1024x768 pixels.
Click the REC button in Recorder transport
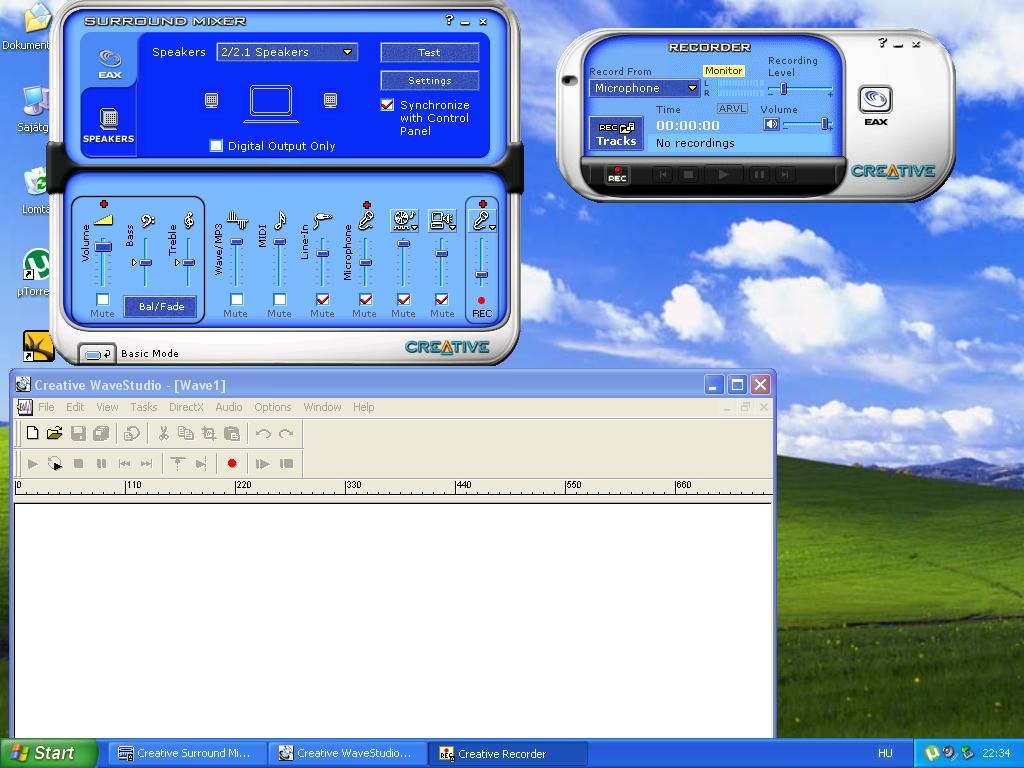click(617, 174)
